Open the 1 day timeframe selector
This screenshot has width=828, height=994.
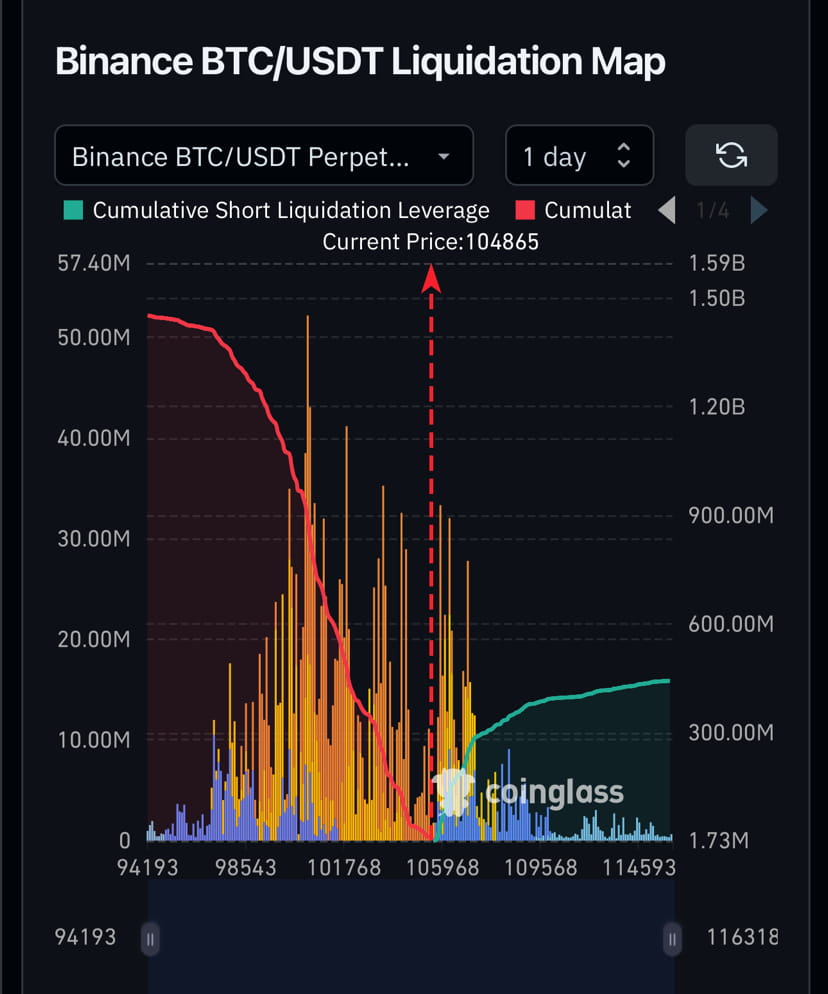(x=579, y=156)
